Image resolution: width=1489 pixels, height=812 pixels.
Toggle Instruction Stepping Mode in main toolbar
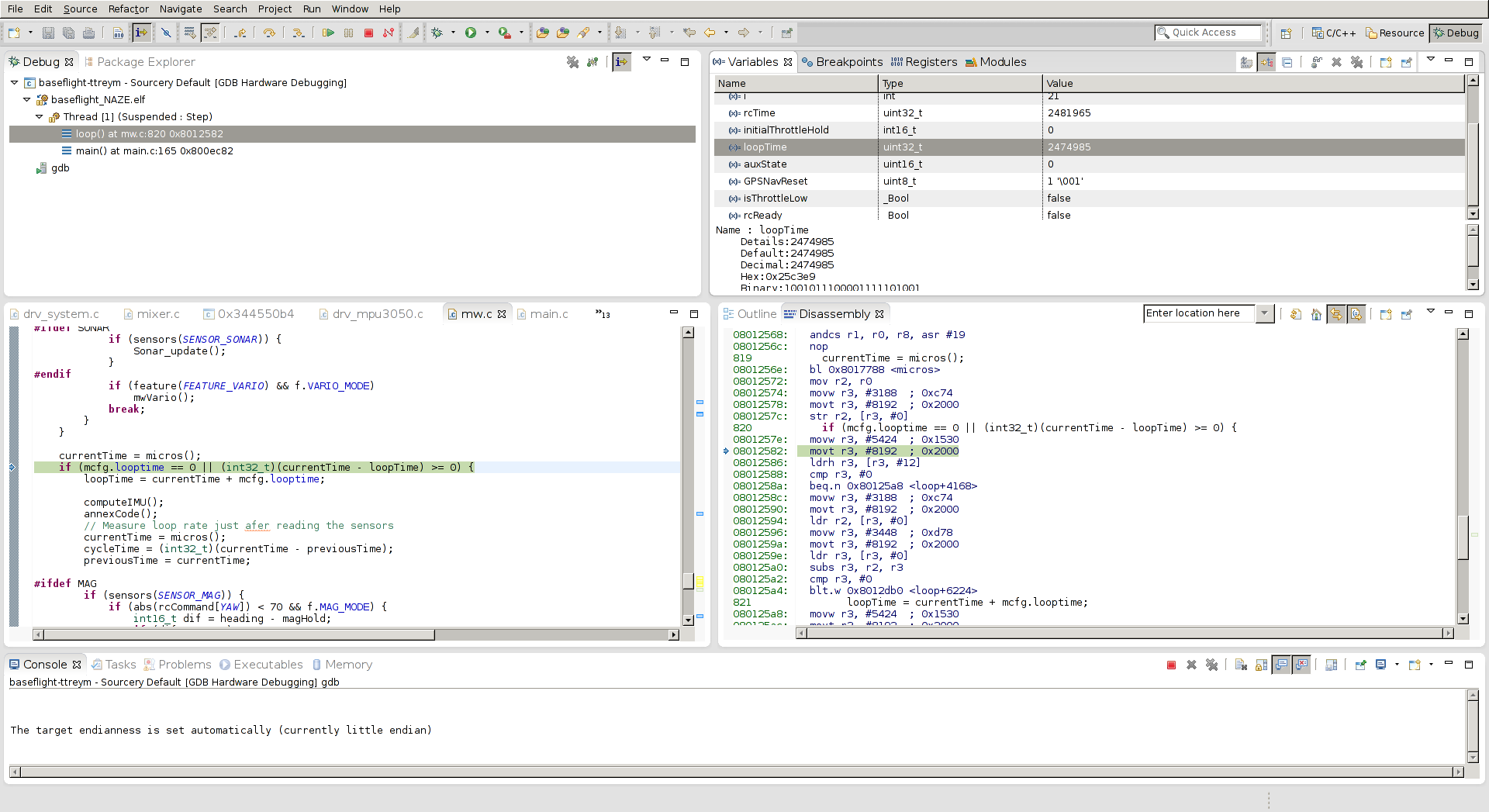pyautogui.click(x=141, y=33)
